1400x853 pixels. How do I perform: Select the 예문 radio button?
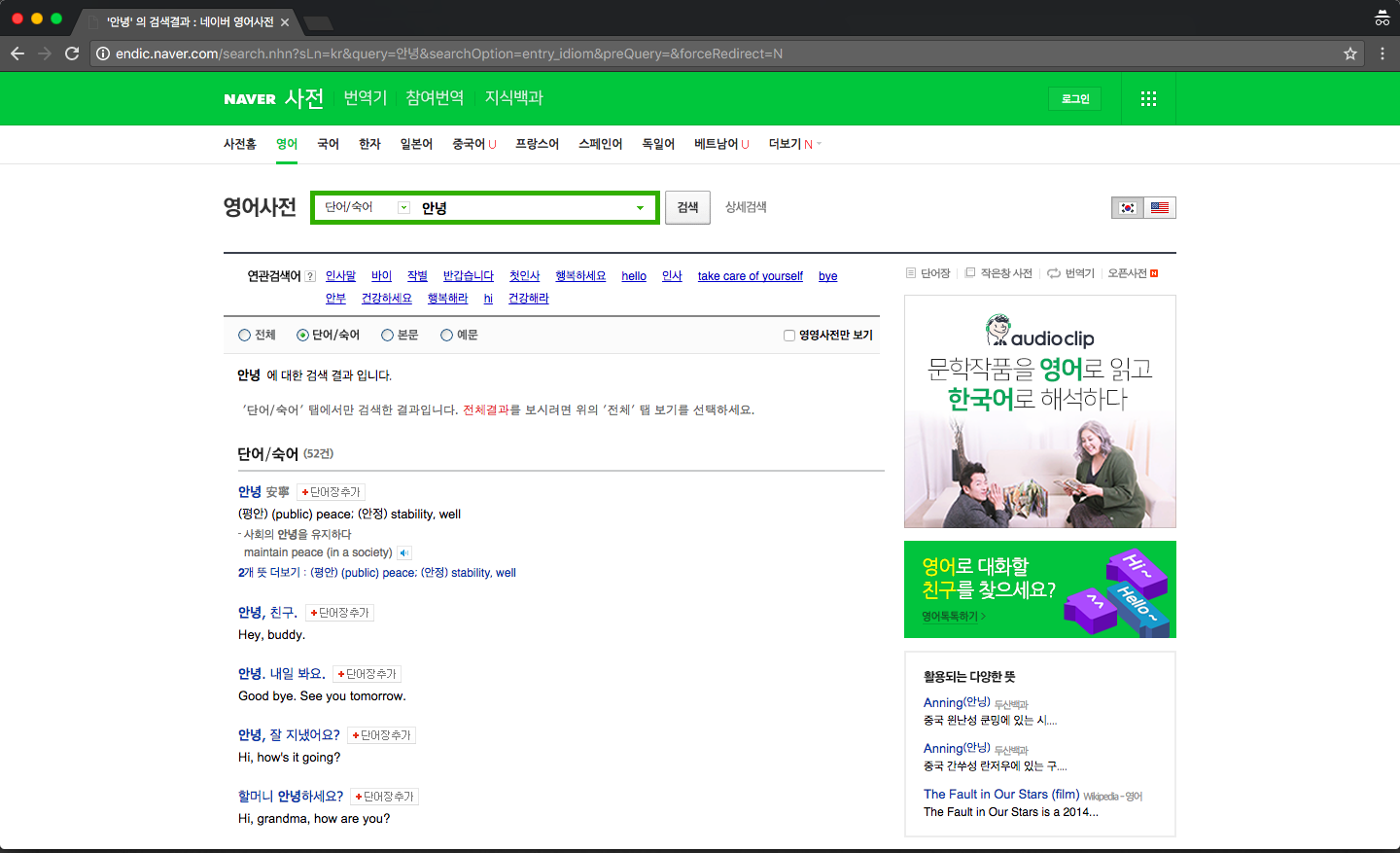pos(446,335)
